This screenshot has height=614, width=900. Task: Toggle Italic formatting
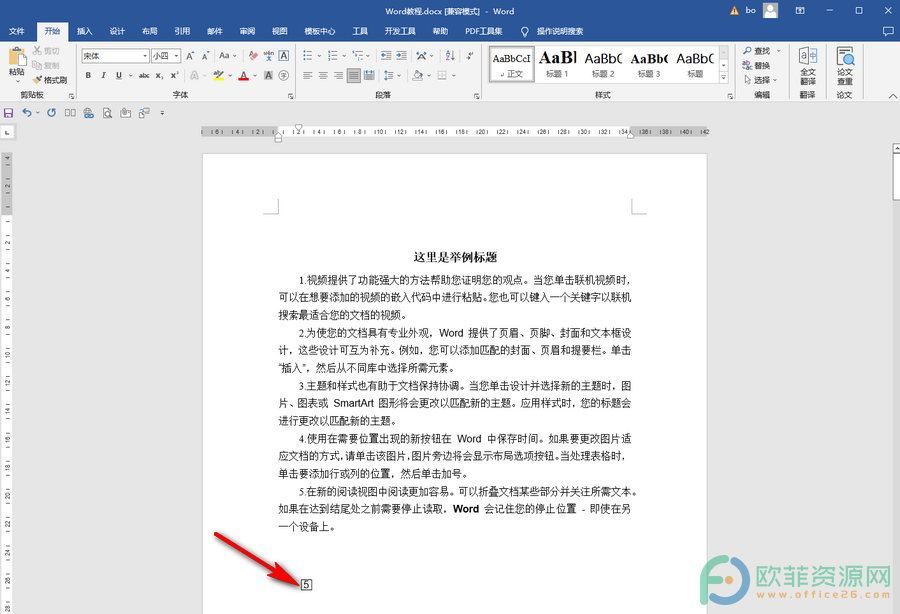pyautogui.click(x=103, y=75)
